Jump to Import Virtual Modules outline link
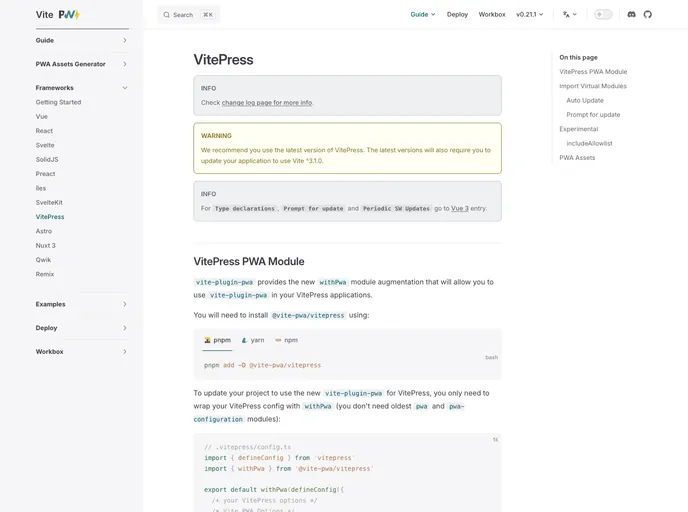The width and height of the screenshot is (688, 512). (593, 86)
